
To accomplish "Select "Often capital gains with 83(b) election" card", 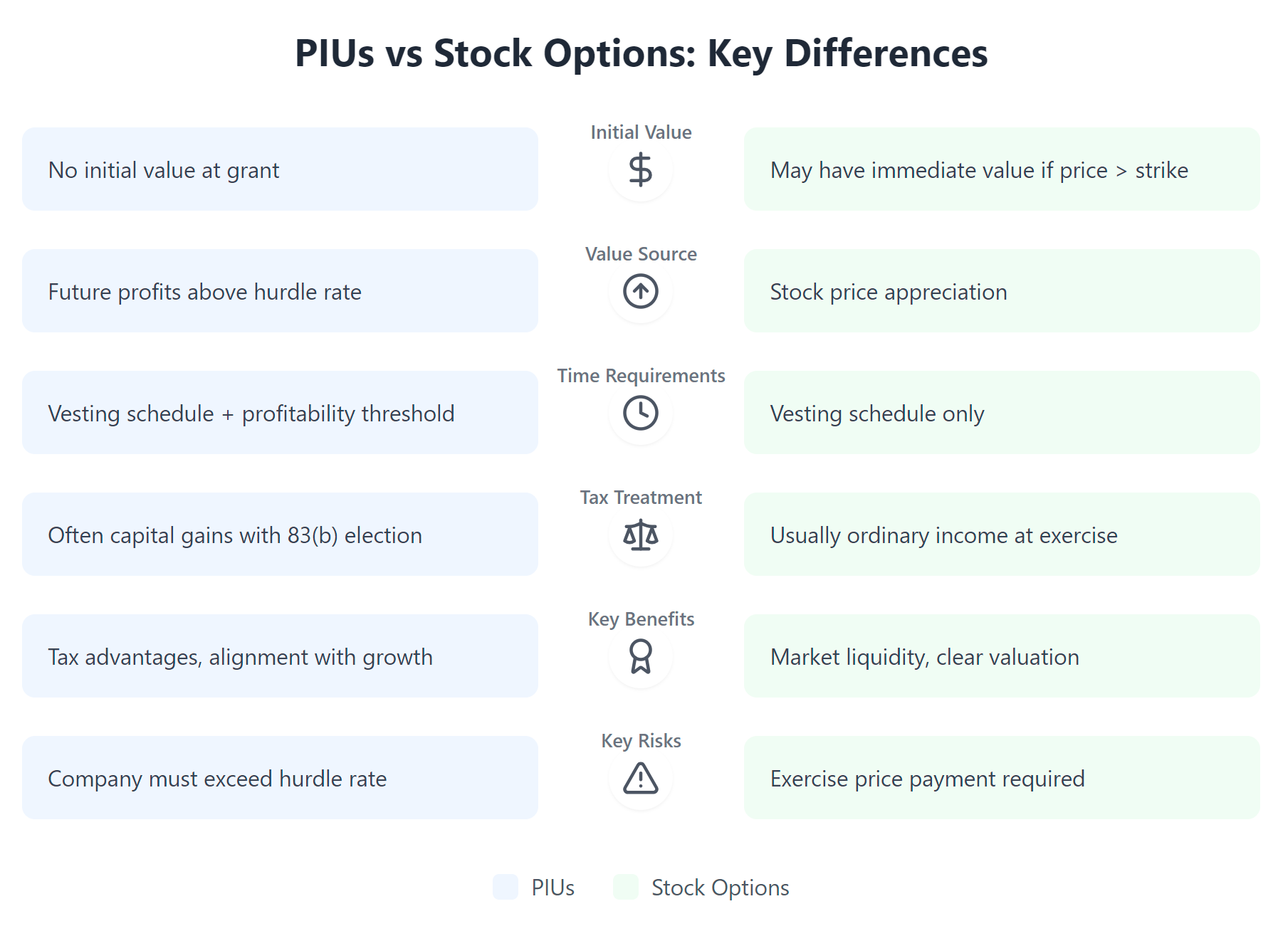I will point(280,535).
